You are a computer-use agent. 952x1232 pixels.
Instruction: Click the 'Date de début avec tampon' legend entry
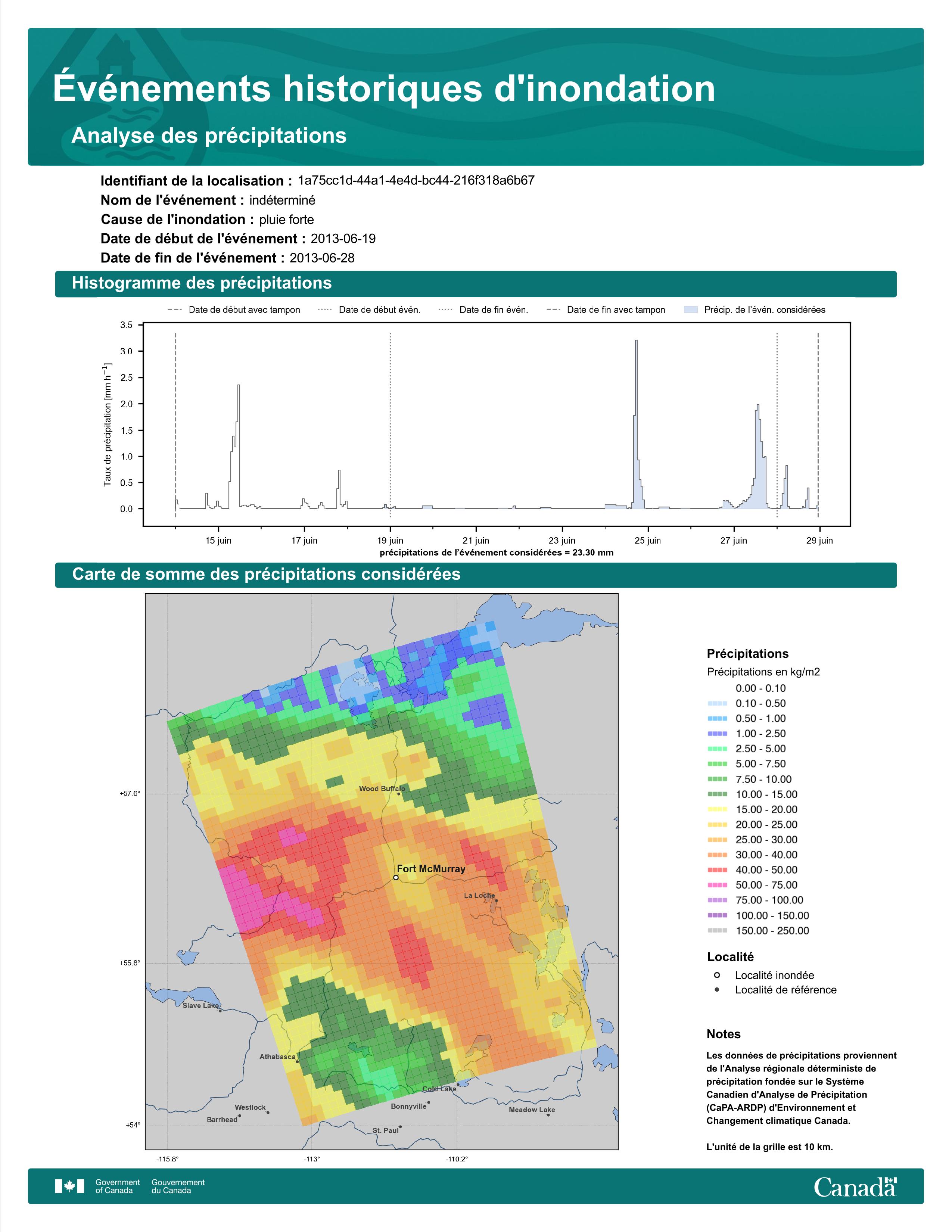pos(234,310)
